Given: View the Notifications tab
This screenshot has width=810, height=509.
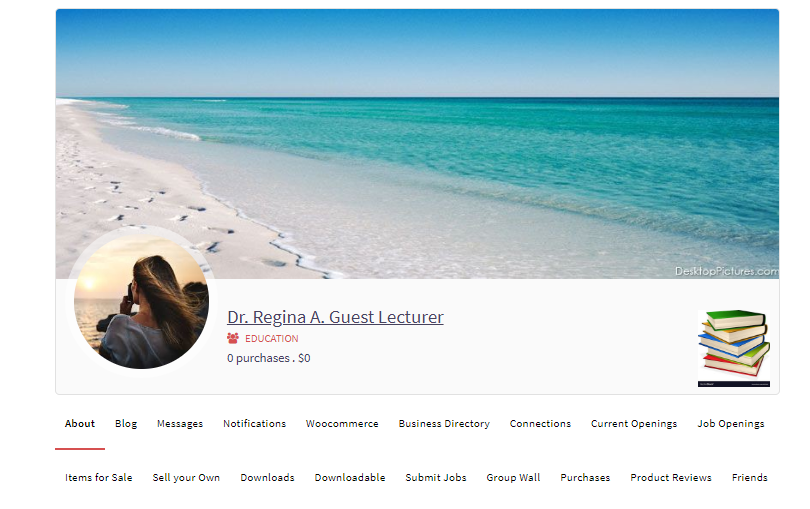Looking at the screenshot, I should [x=255, y=424].
